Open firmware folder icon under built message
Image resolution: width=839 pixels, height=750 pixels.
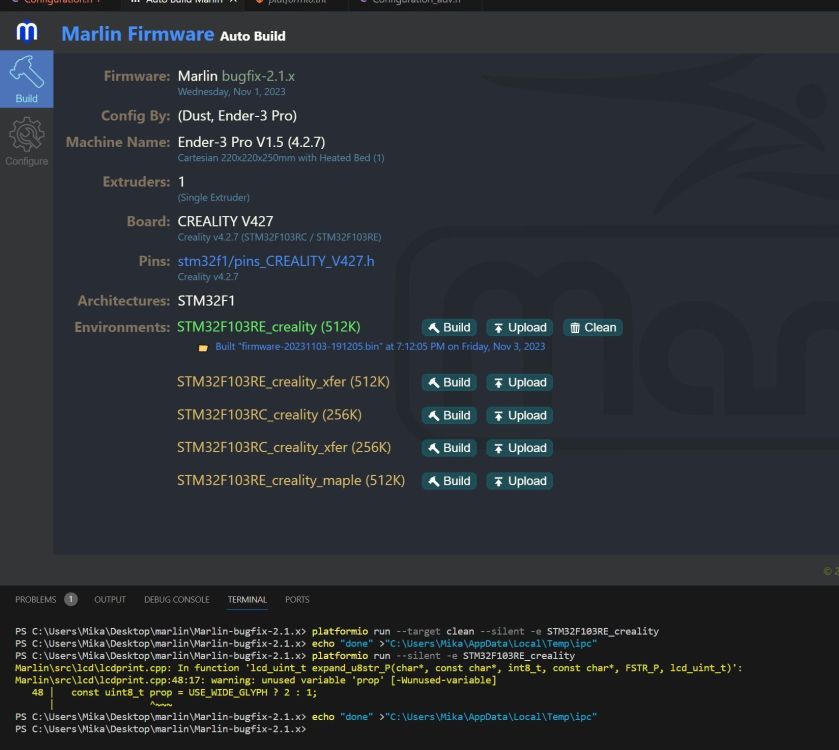point(203,348)
